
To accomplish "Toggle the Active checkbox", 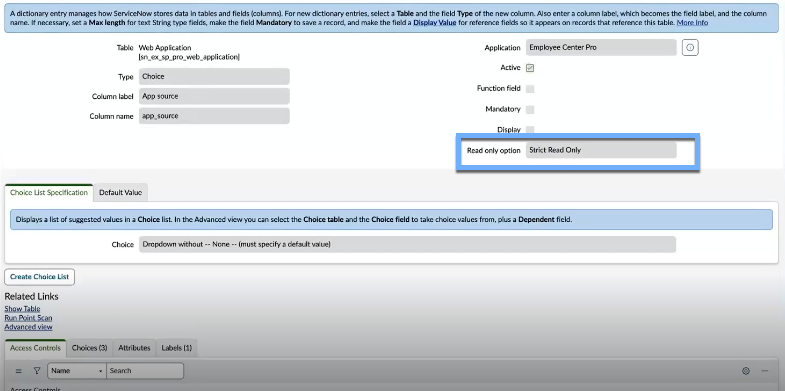I will click(x=530, y=68).
